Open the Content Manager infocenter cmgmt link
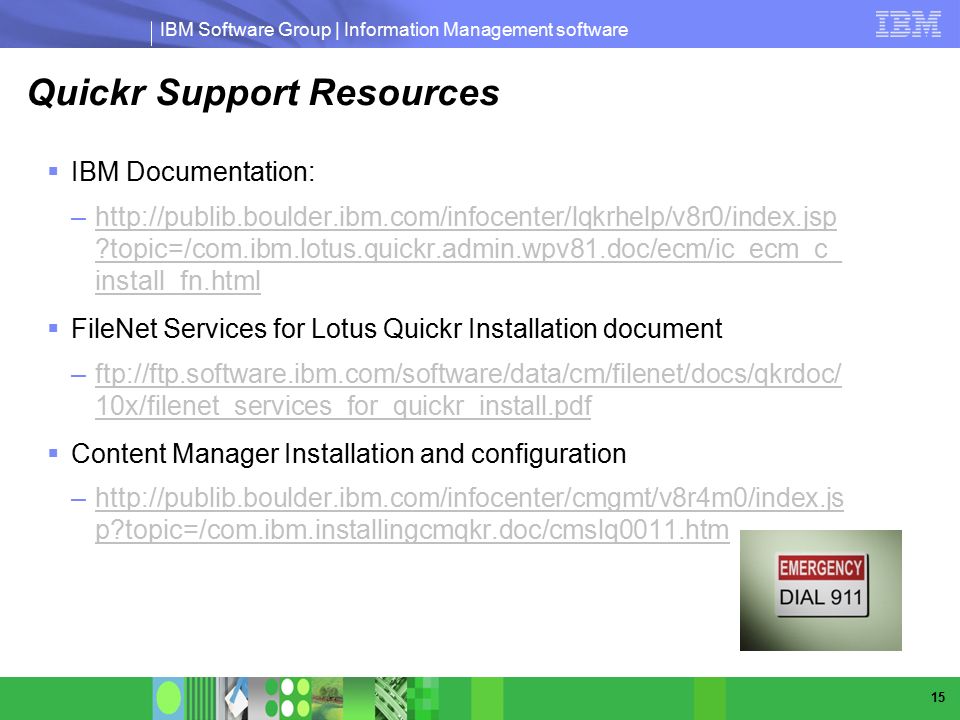Viewport: 960px width, 720px height. pos(470,514)
